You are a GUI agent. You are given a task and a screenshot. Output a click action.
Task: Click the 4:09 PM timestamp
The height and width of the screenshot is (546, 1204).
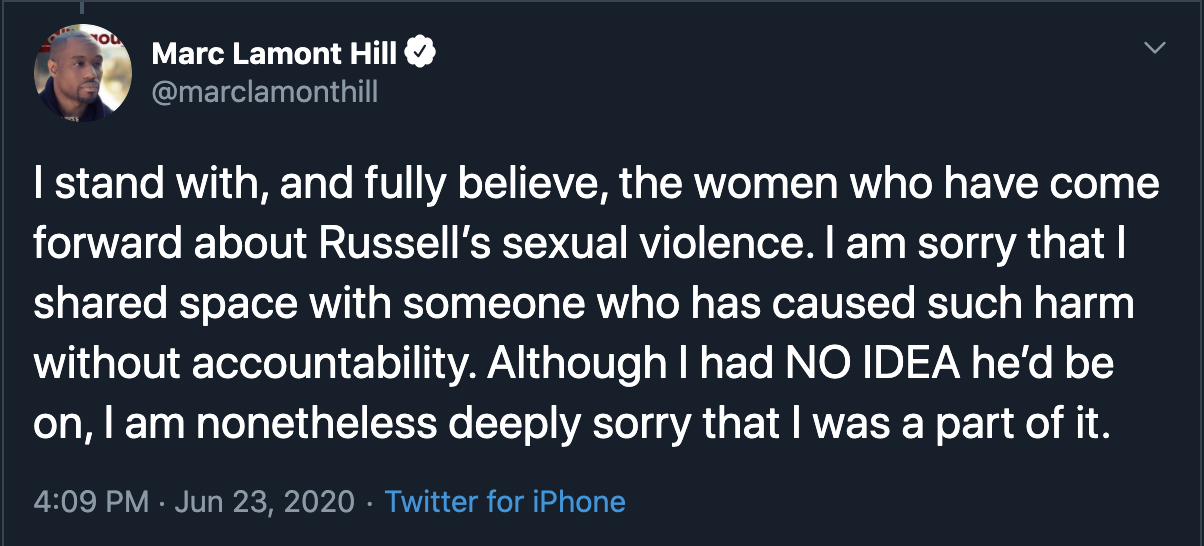[x=92, y=501]
